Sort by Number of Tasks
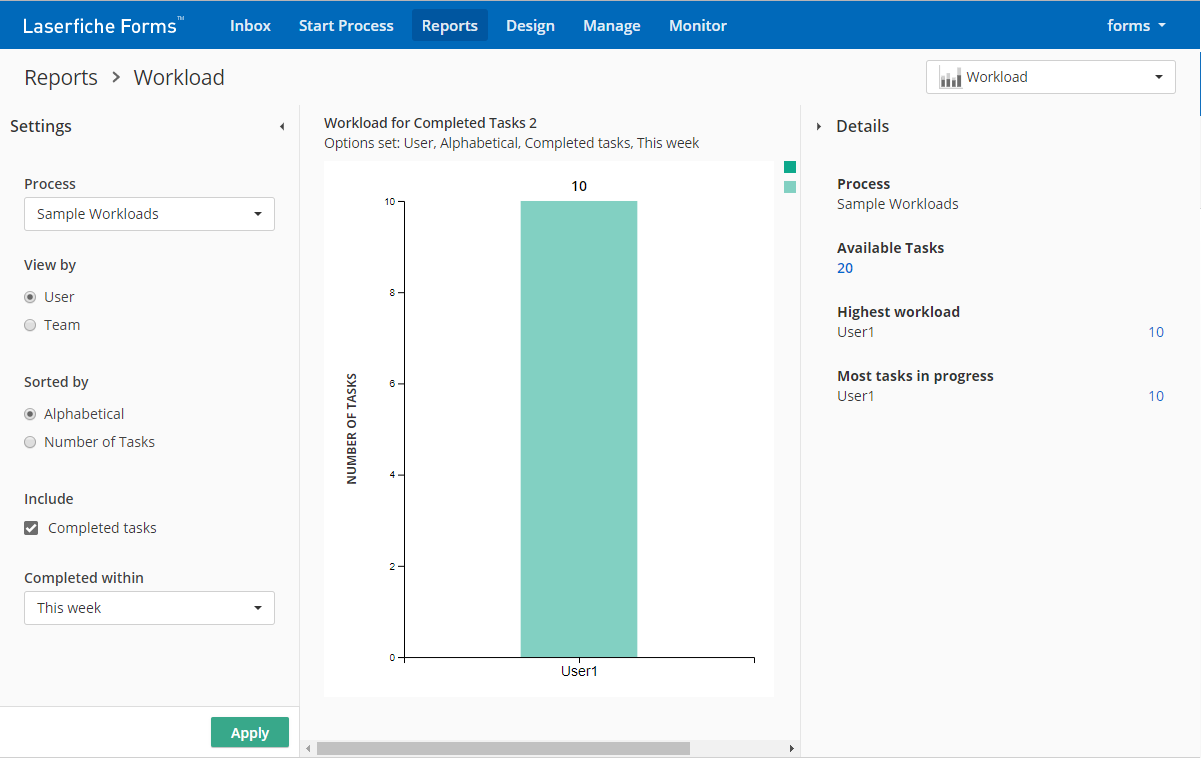This screenshot has width=1201, height=758. tap(31, 442)
